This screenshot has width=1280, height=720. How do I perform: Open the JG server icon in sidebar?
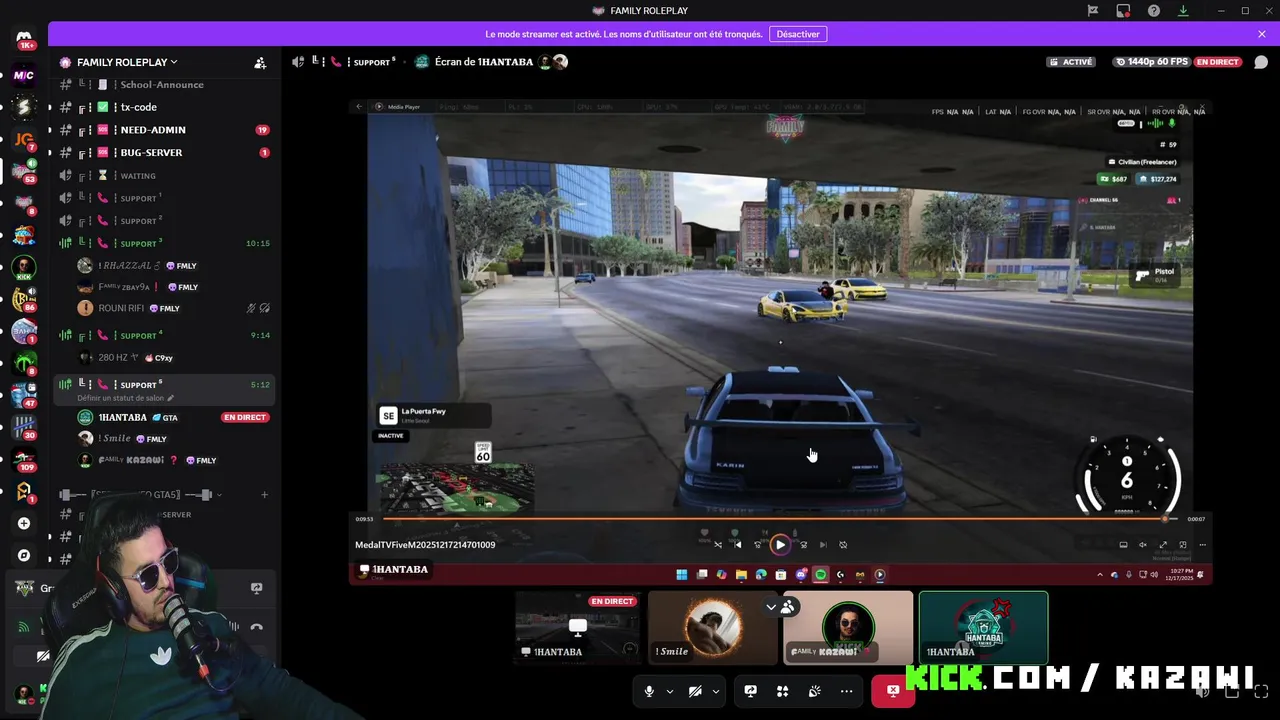click(x=24, y=140)
